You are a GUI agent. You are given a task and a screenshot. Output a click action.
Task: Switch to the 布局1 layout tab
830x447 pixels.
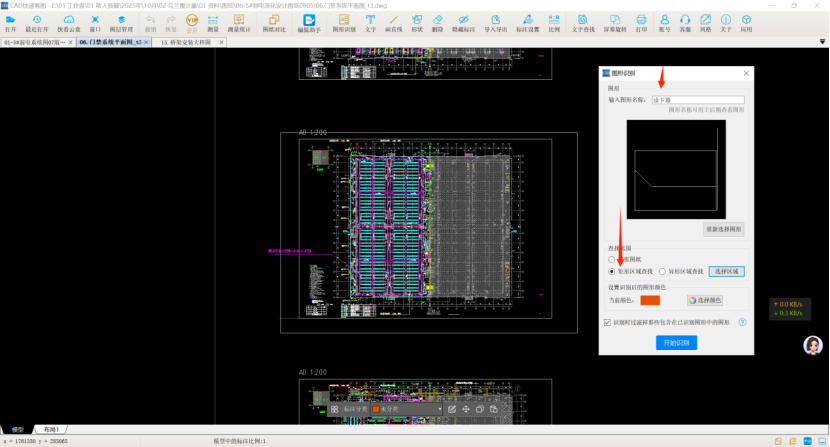pyautogui.click(x=51, y=428)
